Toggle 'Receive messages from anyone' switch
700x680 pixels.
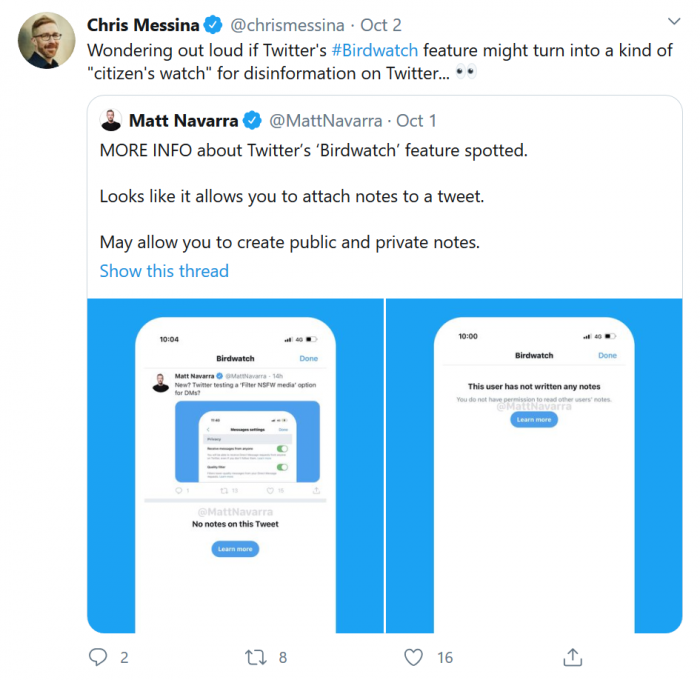pyautogui.click(x=283, y=449)
